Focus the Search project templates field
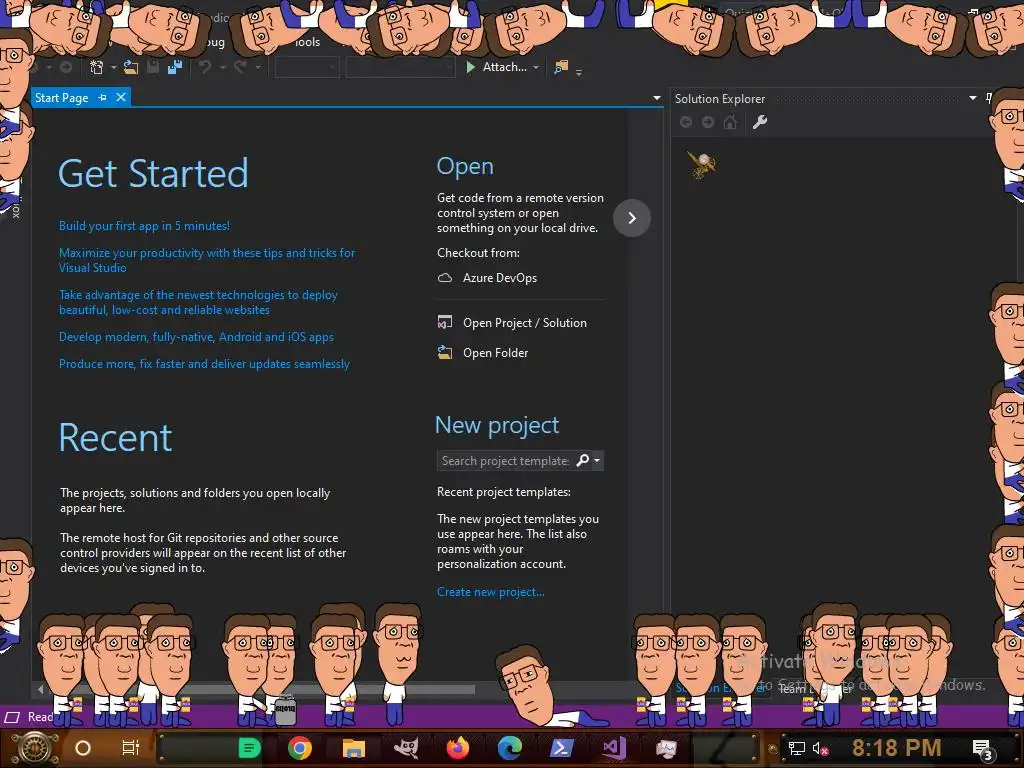Screen dimensions: 1024x768 pos(505,460)
